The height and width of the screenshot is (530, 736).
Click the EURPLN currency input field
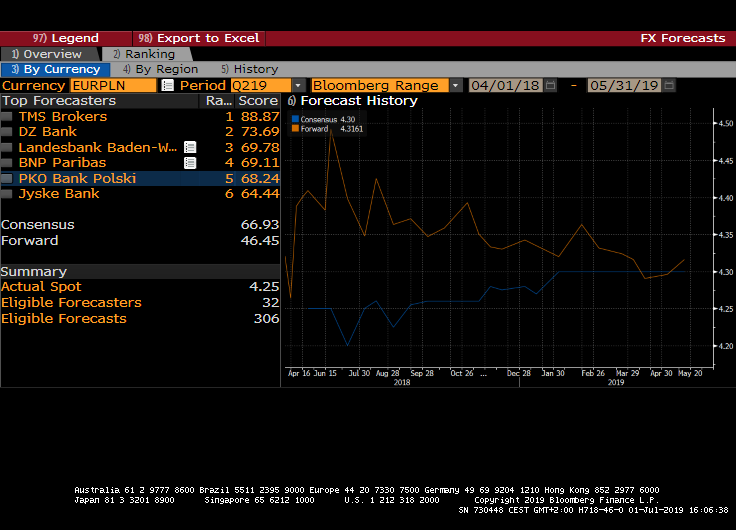click(112, 85)
